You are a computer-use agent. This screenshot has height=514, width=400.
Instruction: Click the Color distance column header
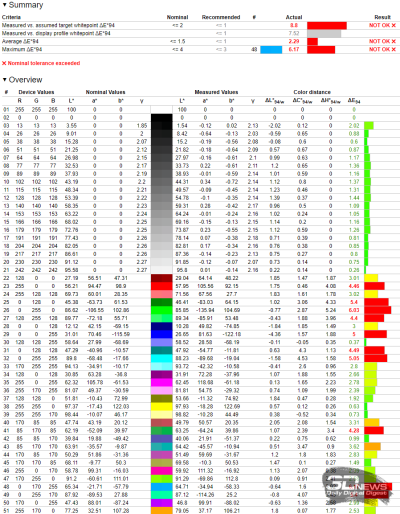pyautogui.click(x=312, y=92)
